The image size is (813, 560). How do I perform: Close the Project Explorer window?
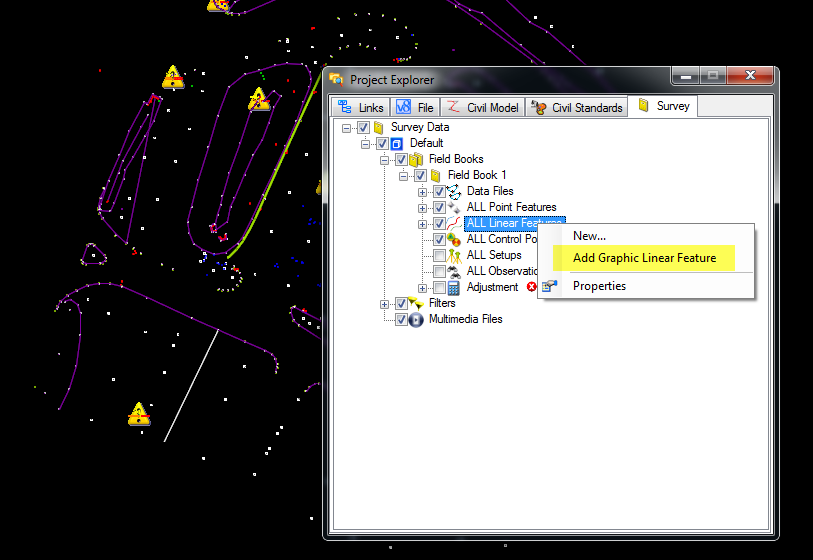pos(750,76)
